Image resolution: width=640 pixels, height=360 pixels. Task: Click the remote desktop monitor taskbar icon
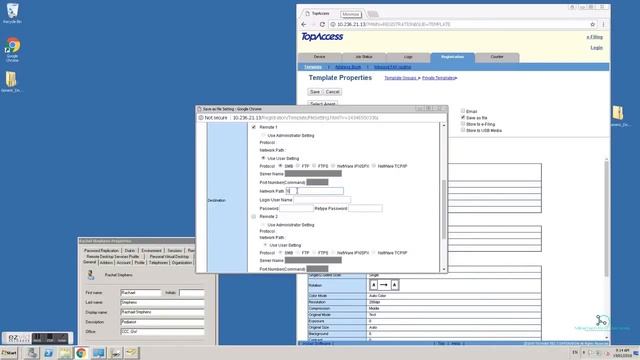(98, 353)
